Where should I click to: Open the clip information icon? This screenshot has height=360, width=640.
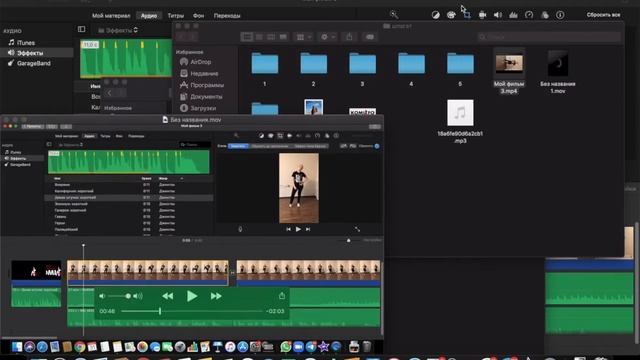(x=560, y=15)
